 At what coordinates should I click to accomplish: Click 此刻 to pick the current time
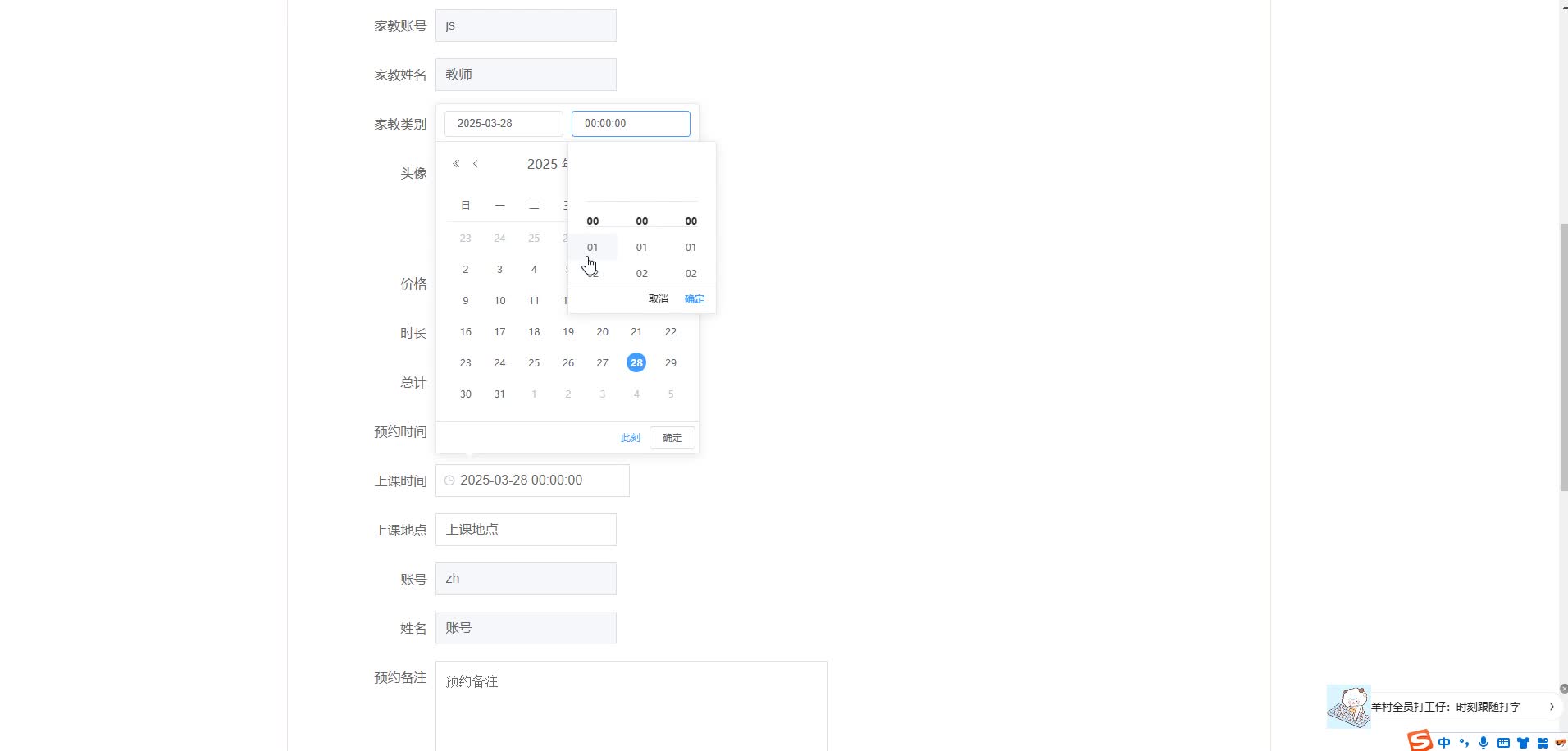[x=629, y=437]
